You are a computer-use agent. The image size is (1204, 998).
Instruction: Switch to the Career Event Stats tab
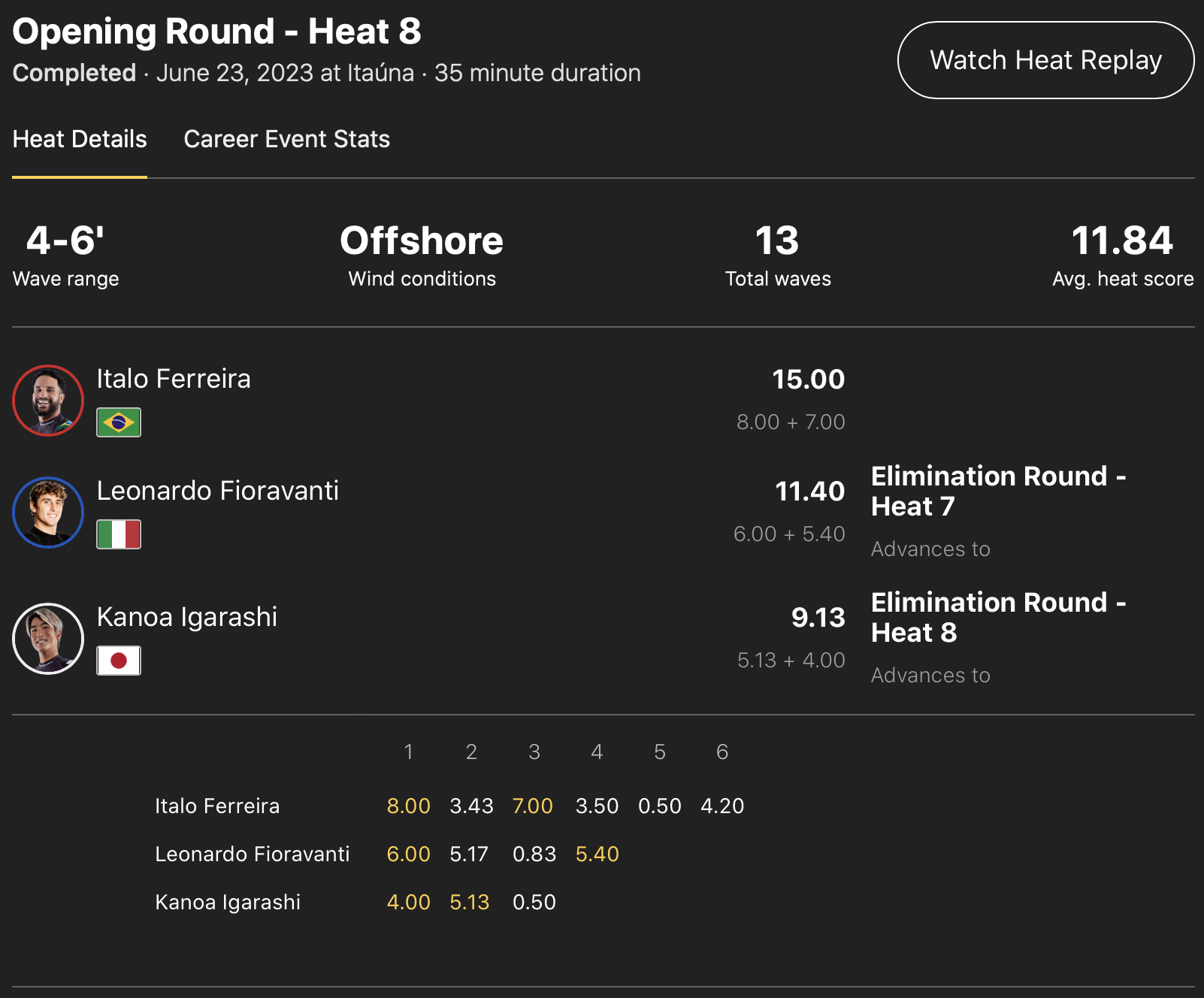pos(286,140)
